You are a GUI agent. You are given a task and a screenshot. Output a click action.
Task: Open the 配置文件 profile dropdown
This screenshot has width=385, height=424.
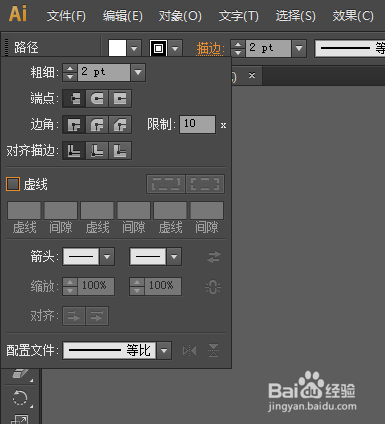point(164,351)
